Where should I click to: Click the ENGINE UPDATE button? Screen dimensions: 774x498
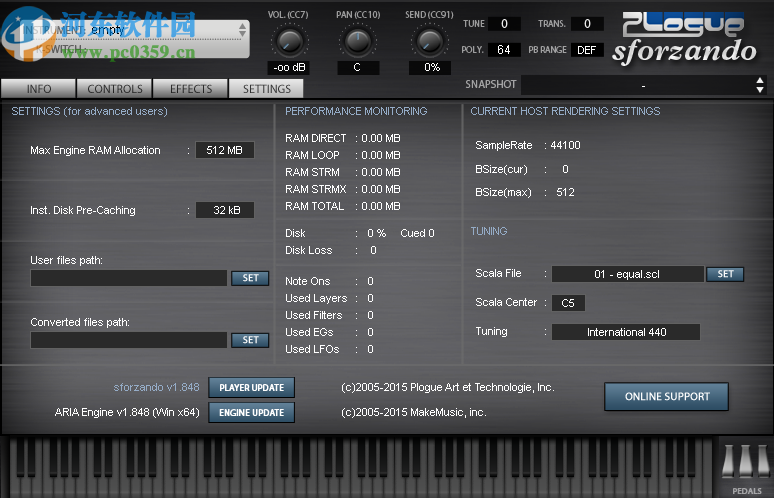[251, 412]
